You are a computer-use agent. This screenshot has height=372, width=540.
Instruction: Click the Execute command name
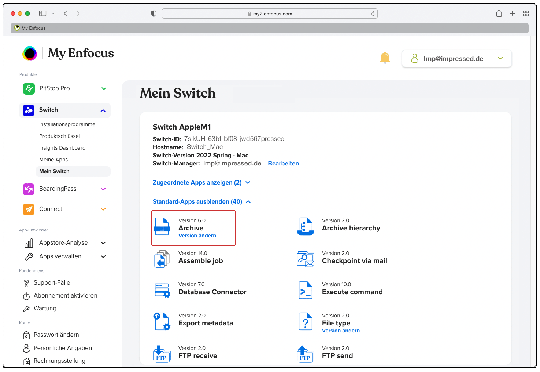pos(352,292)
